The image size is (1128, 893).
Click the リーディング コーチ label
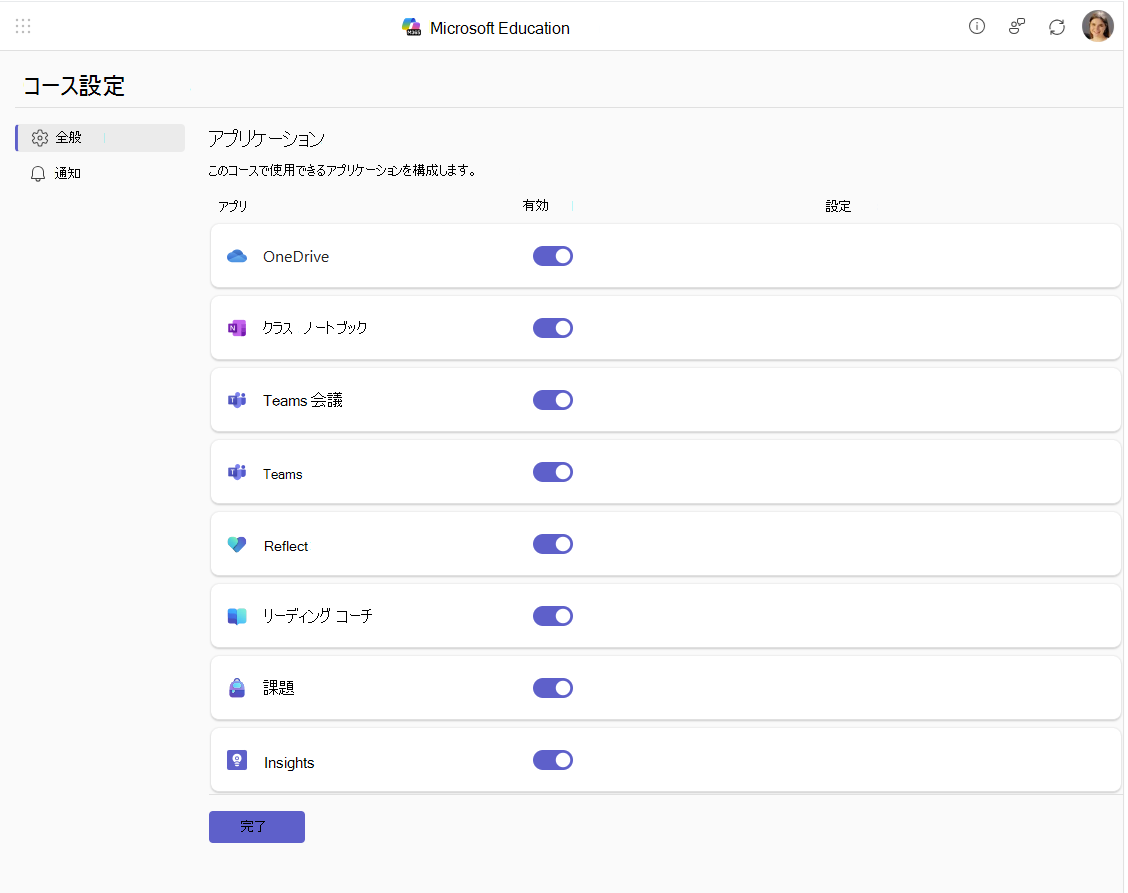[x=317, y=616]
